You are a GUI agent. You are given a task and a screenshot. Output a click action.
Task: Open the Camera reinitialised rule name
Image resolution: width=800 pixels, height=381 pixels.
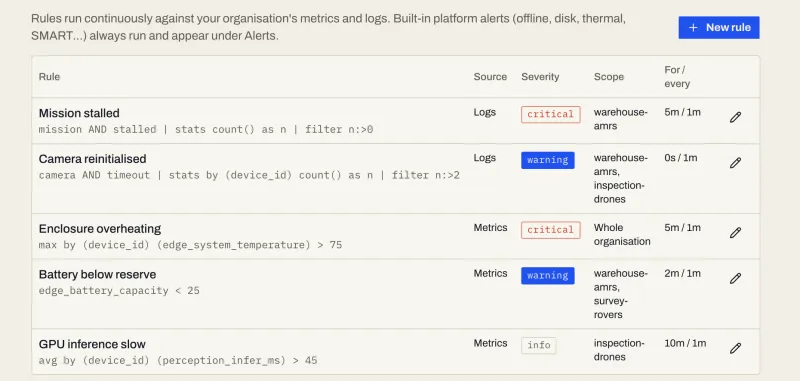pyautogui.click(x=92, y=159)
